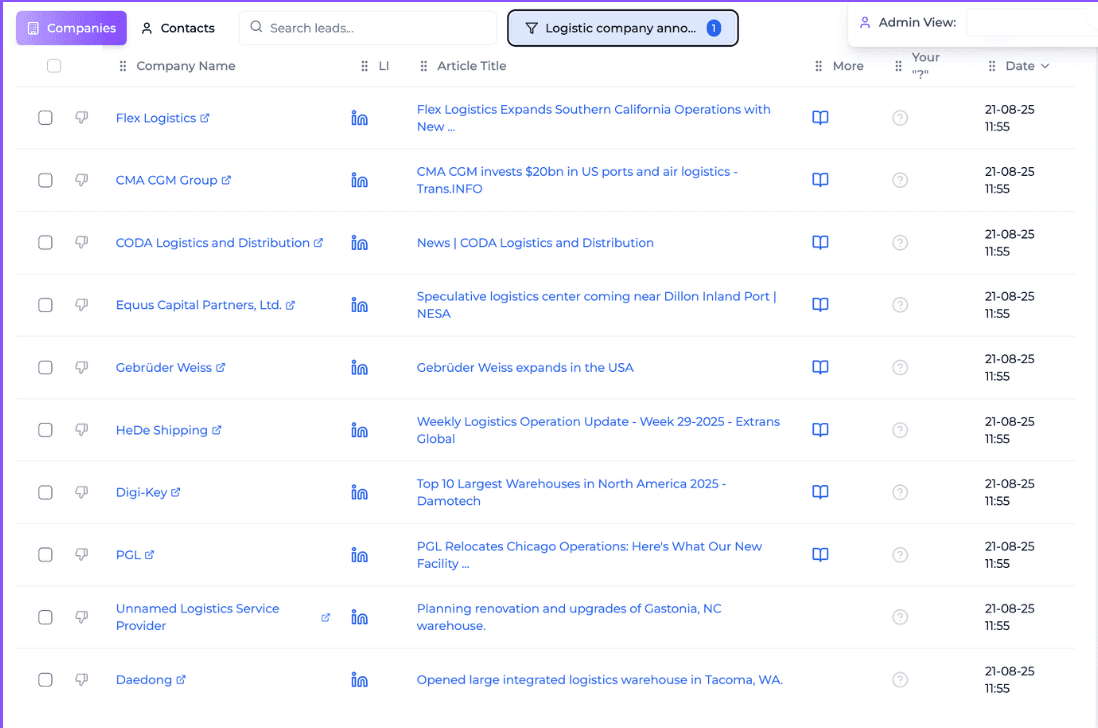Sort by the Date column arrow

click(x=1045, y=66)
